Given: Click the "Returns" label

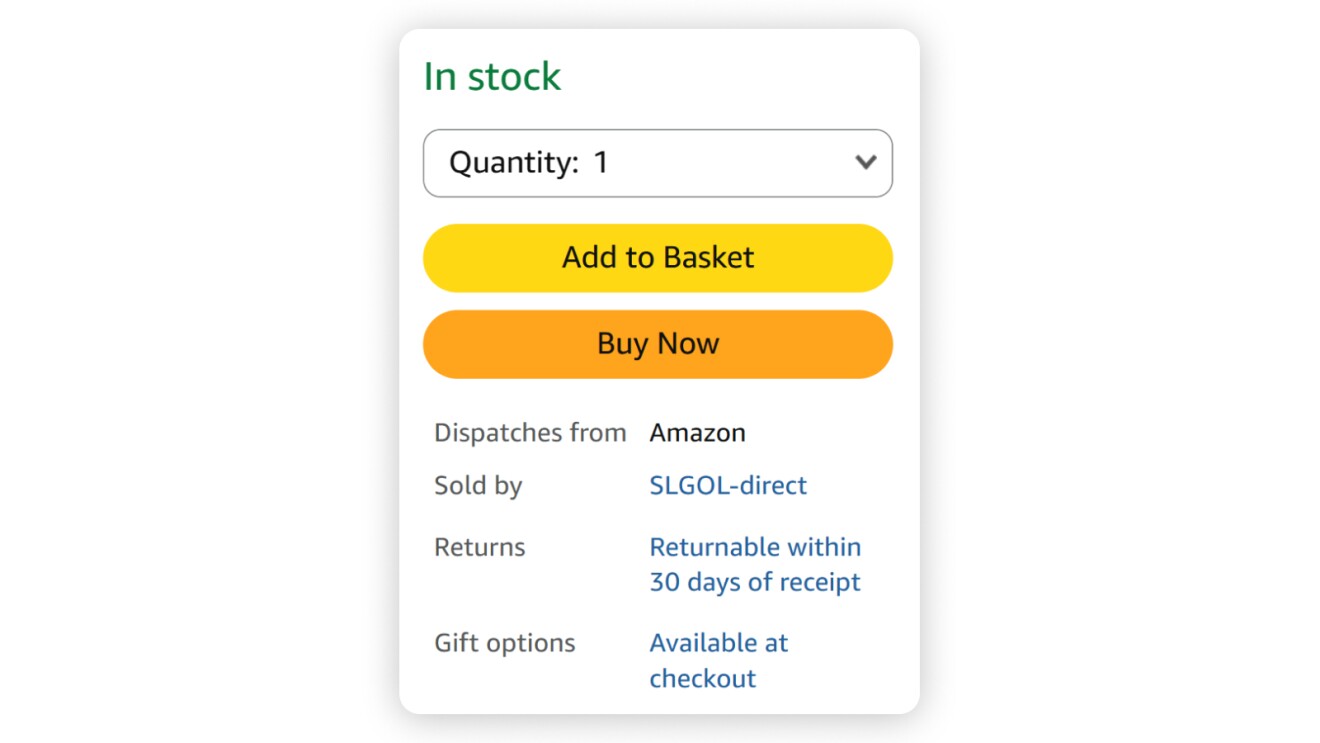Looking at the screenshot, I should pos(479,547).
